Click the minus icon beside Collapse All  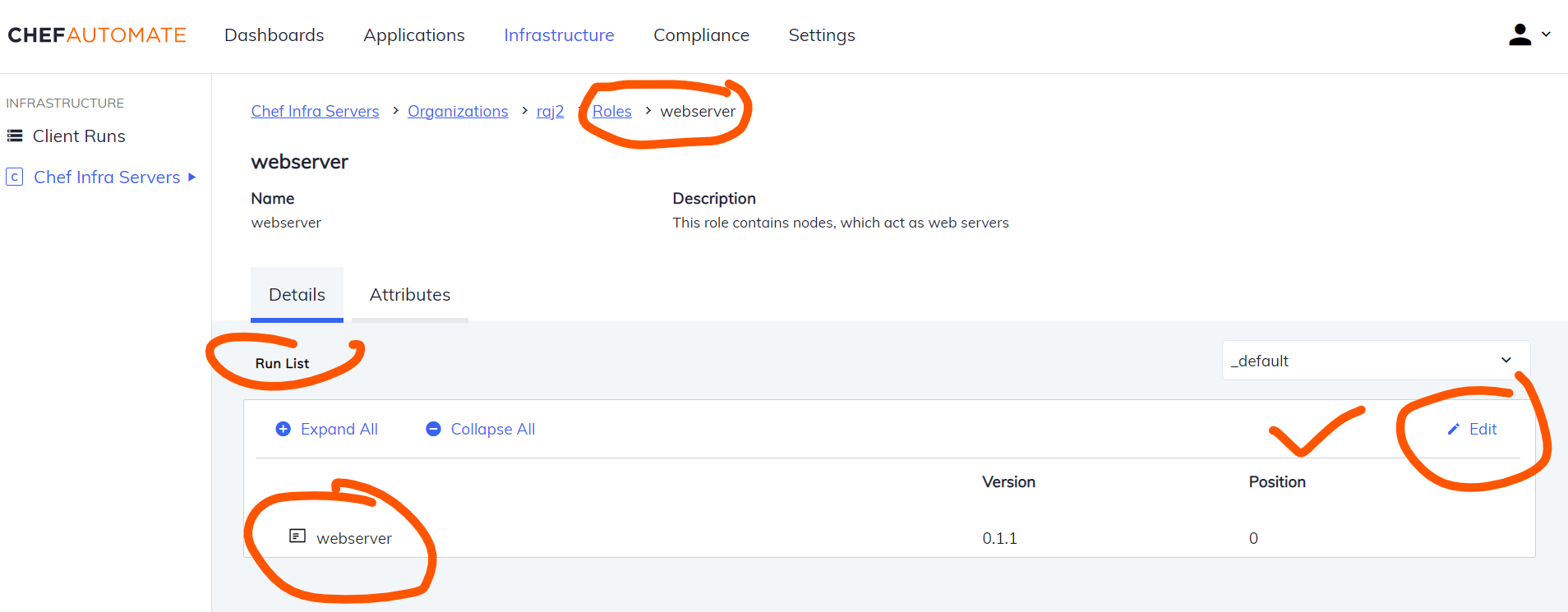(433, 429)
